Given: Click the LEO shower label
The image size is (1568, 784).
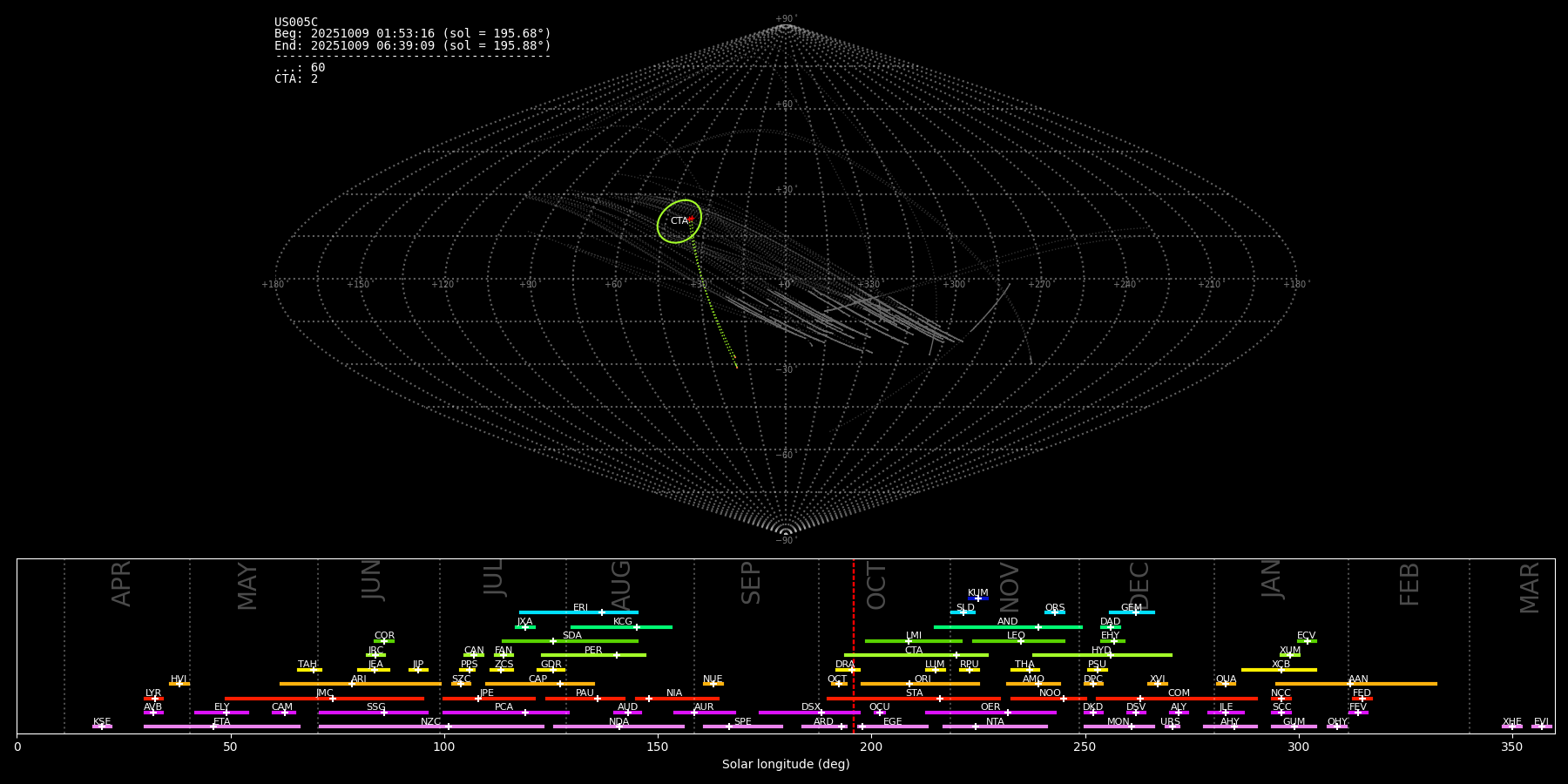Looking at the screenshot, I should (1017, 636).
